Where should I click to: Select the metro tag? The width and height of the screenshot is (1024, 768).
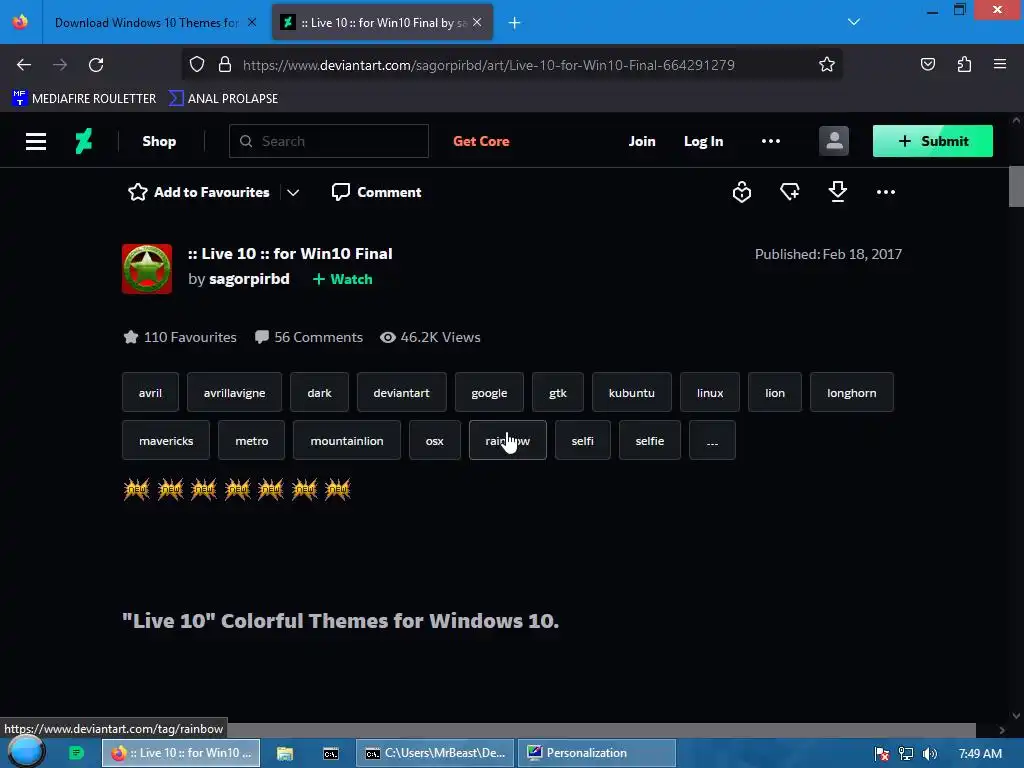coord(251,441)
